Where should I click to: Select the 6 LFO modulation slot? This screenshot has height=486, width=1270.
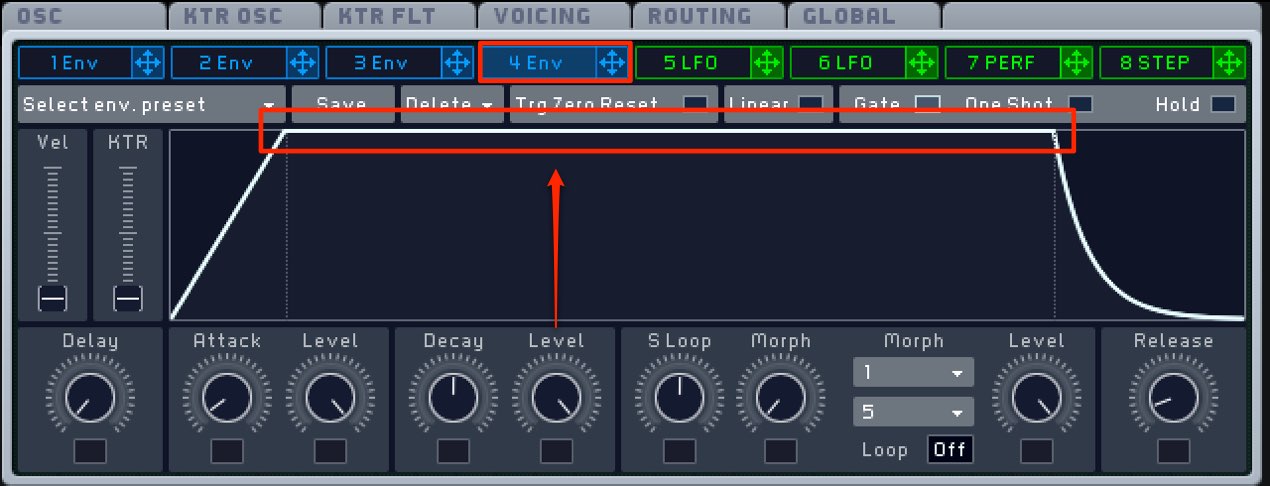tap(849, 63)
